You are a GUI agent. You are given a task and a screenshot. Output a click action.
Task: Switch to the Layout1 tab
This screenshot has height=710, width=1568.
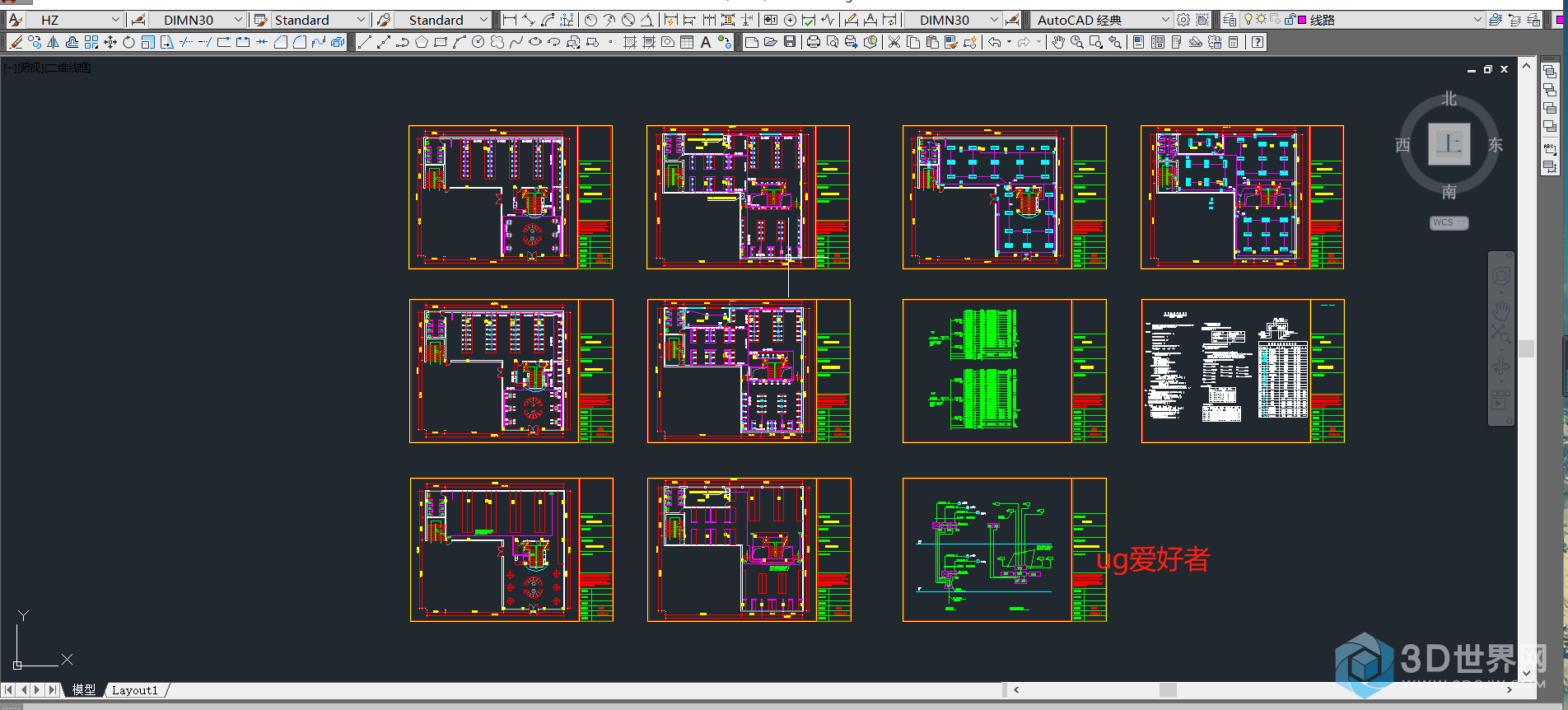click(135, 690)
